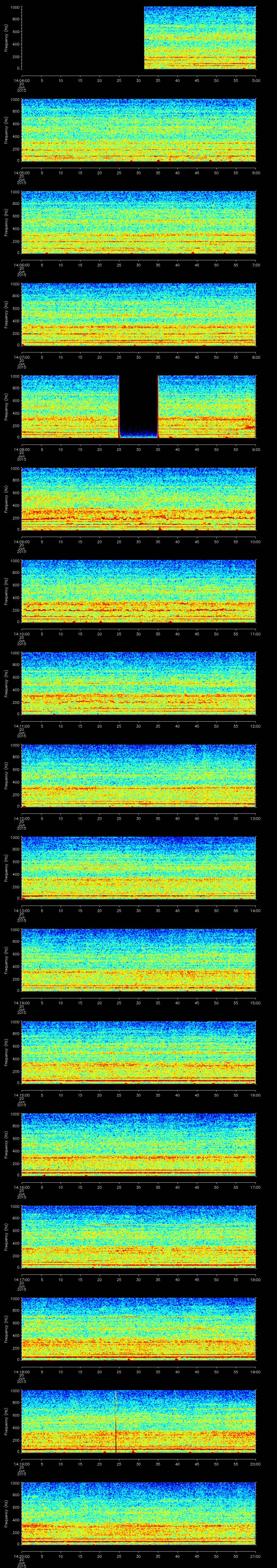The width and height of the screenshot is (277, 1568).
Task: Open the spectrogram panel starting at 14:07:00
Action: click(139, 314)
